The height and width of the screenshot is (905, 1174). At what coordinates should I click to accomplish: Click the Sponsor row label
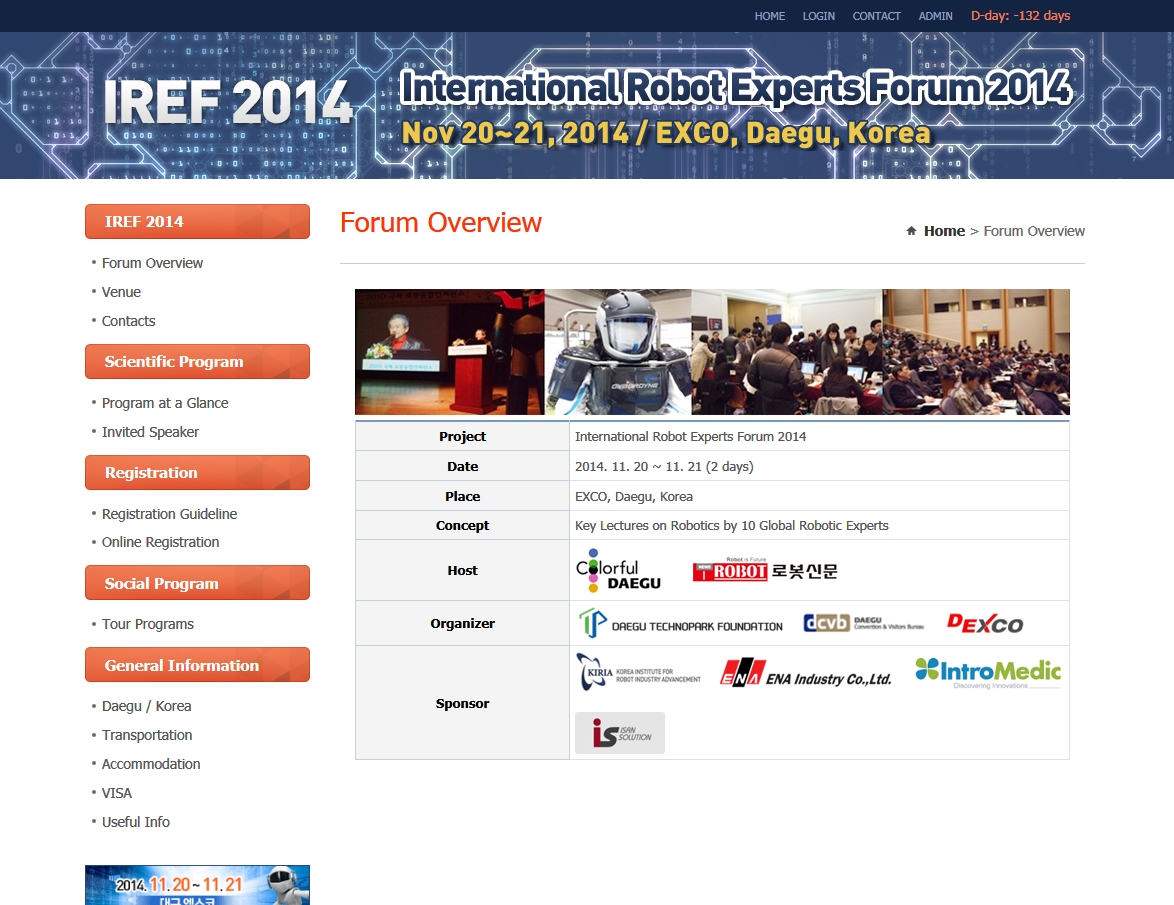coord(463,704)
